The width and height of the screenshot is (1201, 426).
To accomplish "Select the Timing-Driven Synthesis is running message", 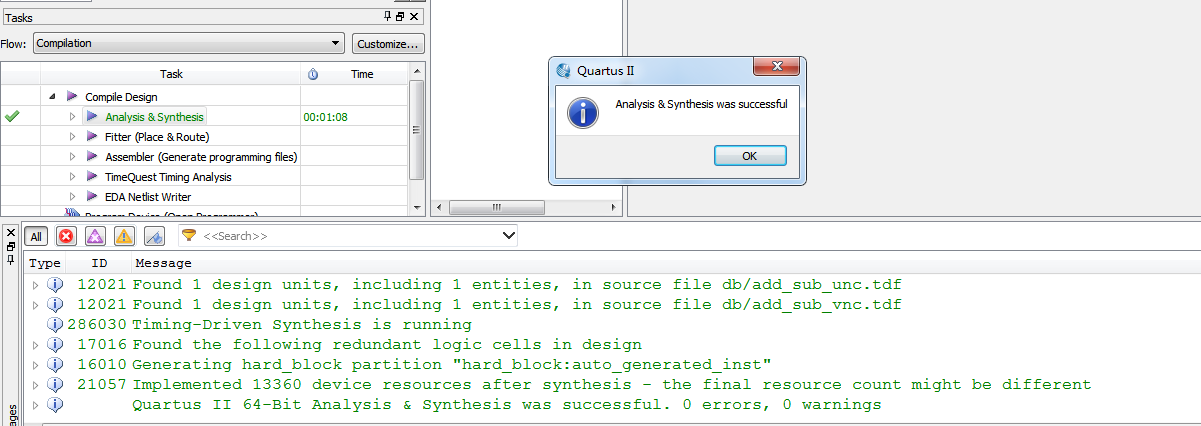I will pos(301,325).
